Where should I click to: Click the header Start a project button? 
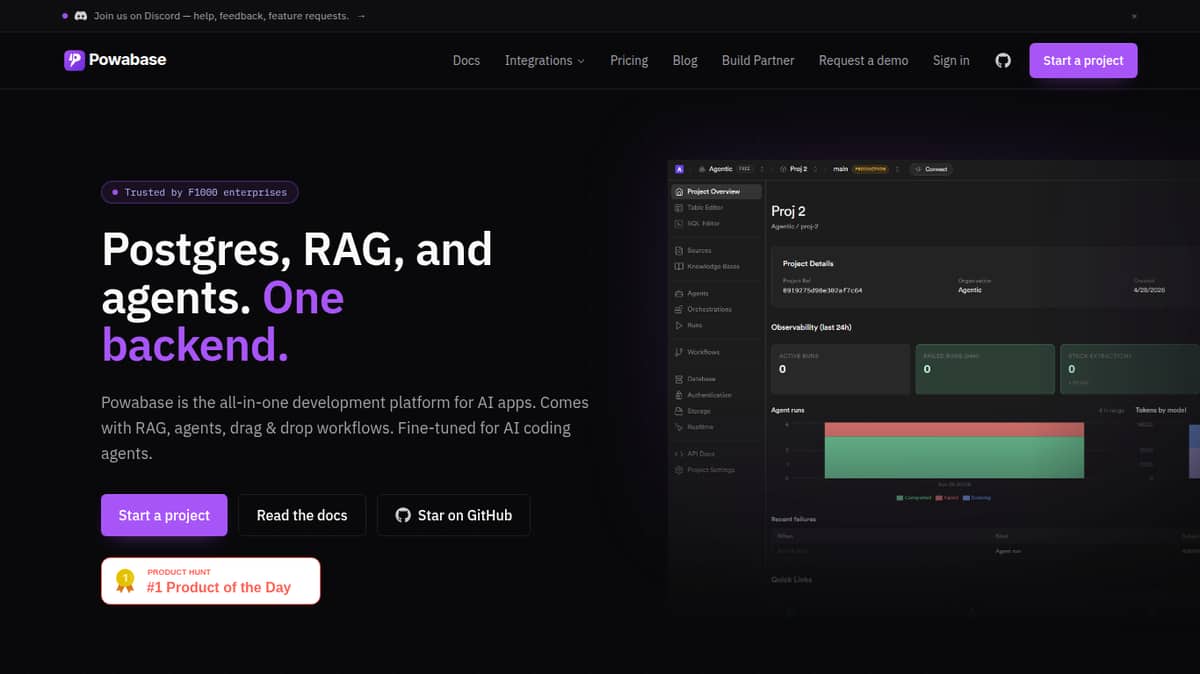click(x=1083, y=60)
